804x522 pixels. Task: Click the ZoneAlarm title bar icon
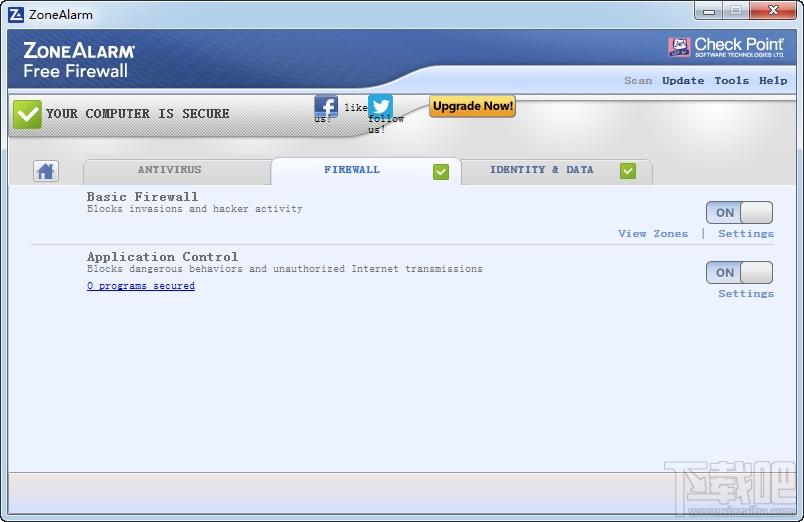coord(16,14)
